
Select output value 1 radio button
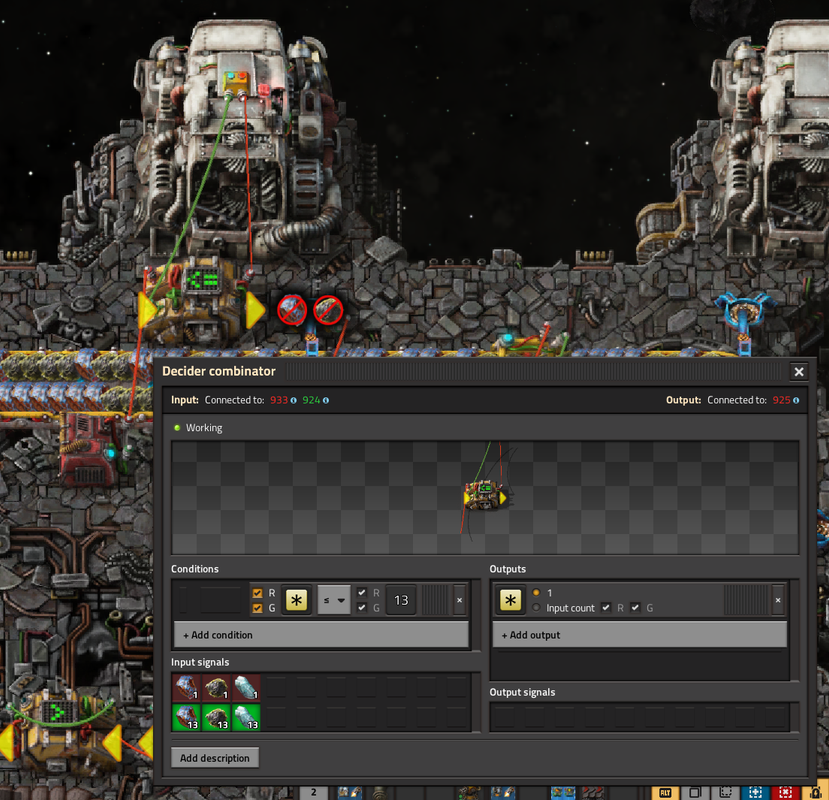(x=537, y=593)
